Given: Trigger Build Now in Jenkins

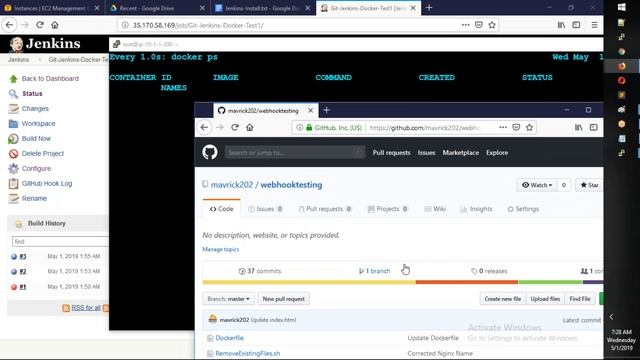Looking at the screenshot, I should [36, 138].
